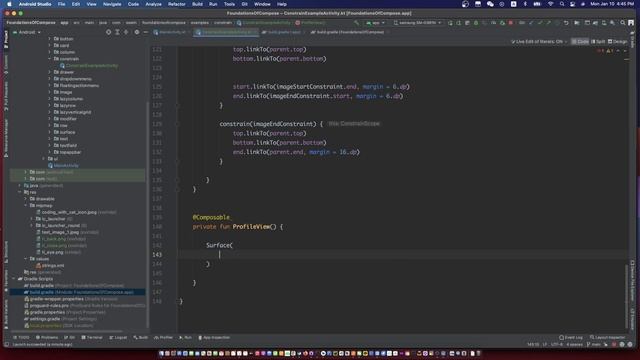Collapse the constrain package folder
Image resolution: width=640 pixels, height=360 pixels.
click(x=50, y=59)
